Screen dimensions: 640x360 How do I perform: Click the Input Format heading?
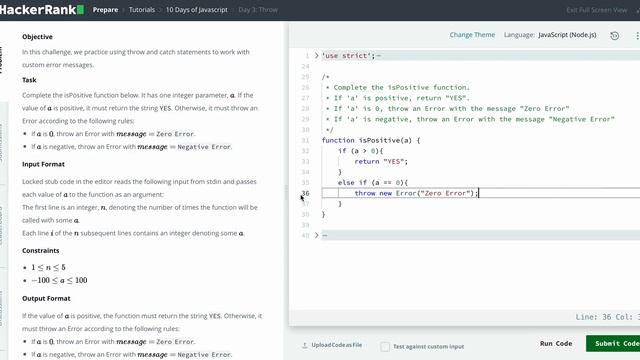[43, 164]
